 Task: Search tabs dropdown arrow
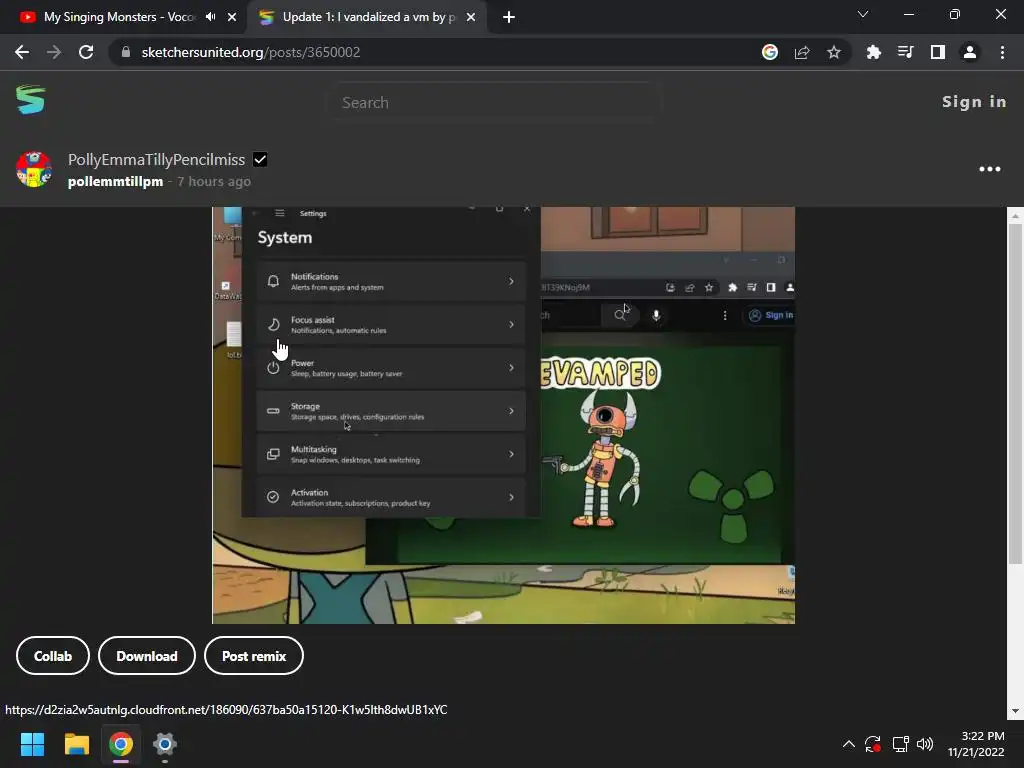pyautogui.click(x=863, y=14)
